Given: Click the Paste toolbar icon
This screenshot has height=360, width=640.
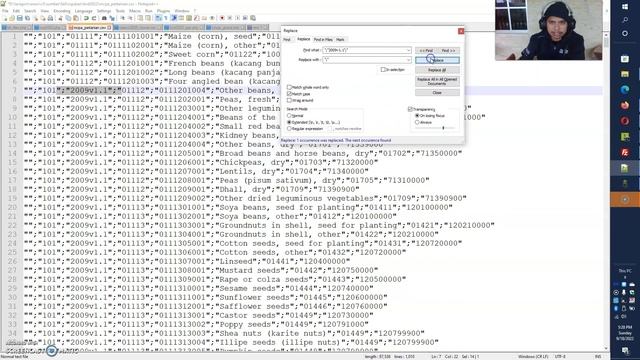Looking at the screenshot, I should coord(76,18).
